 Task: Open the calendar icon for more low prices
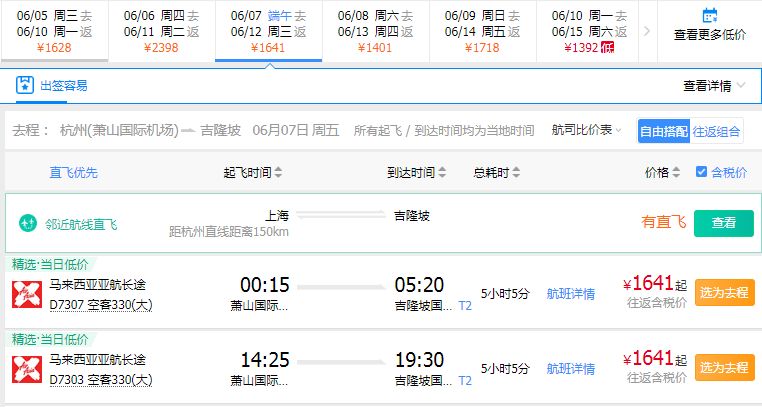pos(710,15)
